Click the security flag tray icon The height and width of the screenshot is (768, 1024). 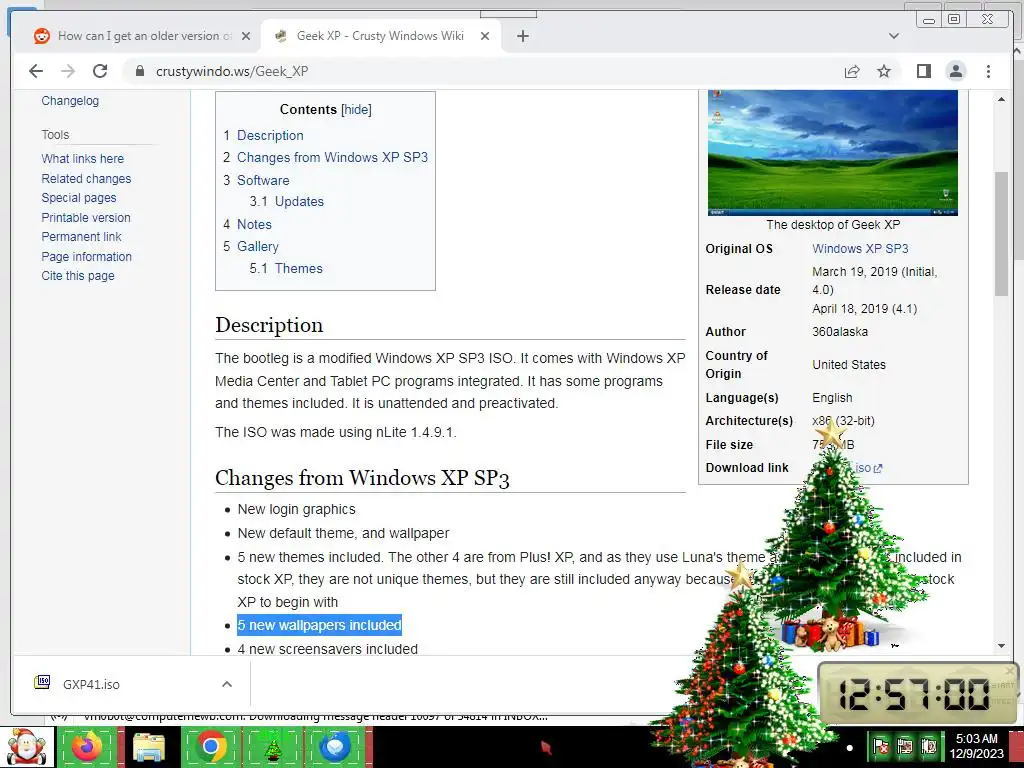click(x=881, y=746)
